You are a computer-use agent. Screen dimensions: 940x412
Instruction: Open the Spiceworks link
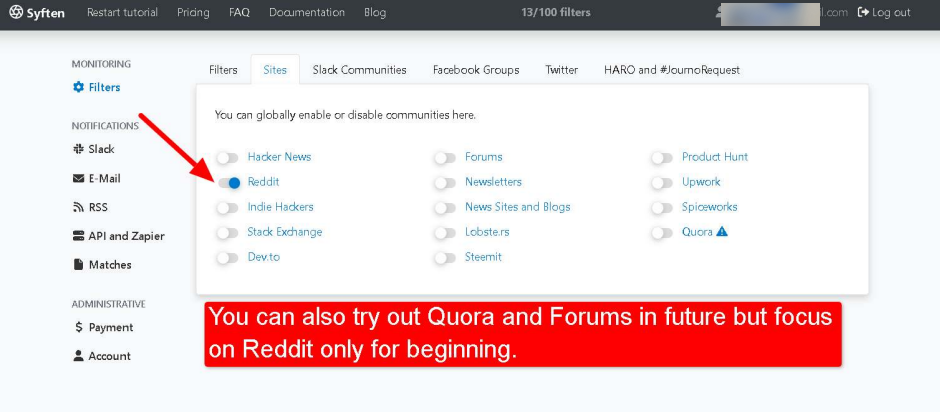710,207
